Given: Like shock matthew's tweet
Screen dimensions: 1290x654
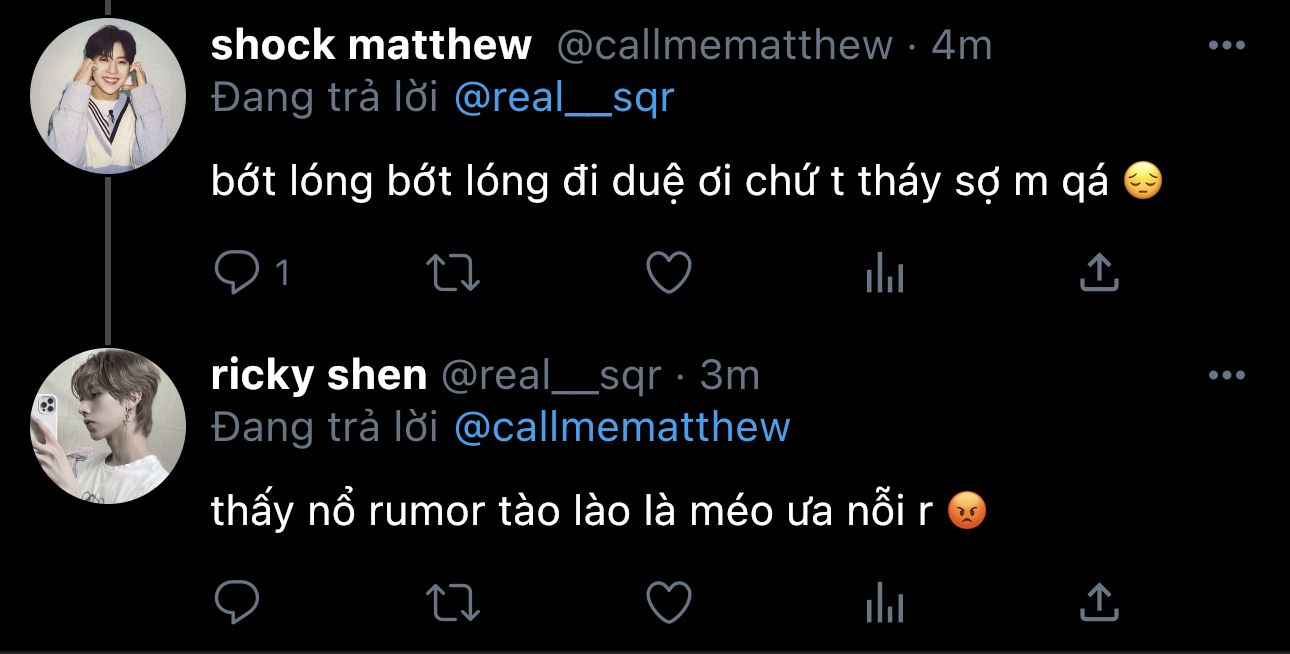Looking at the screenshot, I should [668, 272].
